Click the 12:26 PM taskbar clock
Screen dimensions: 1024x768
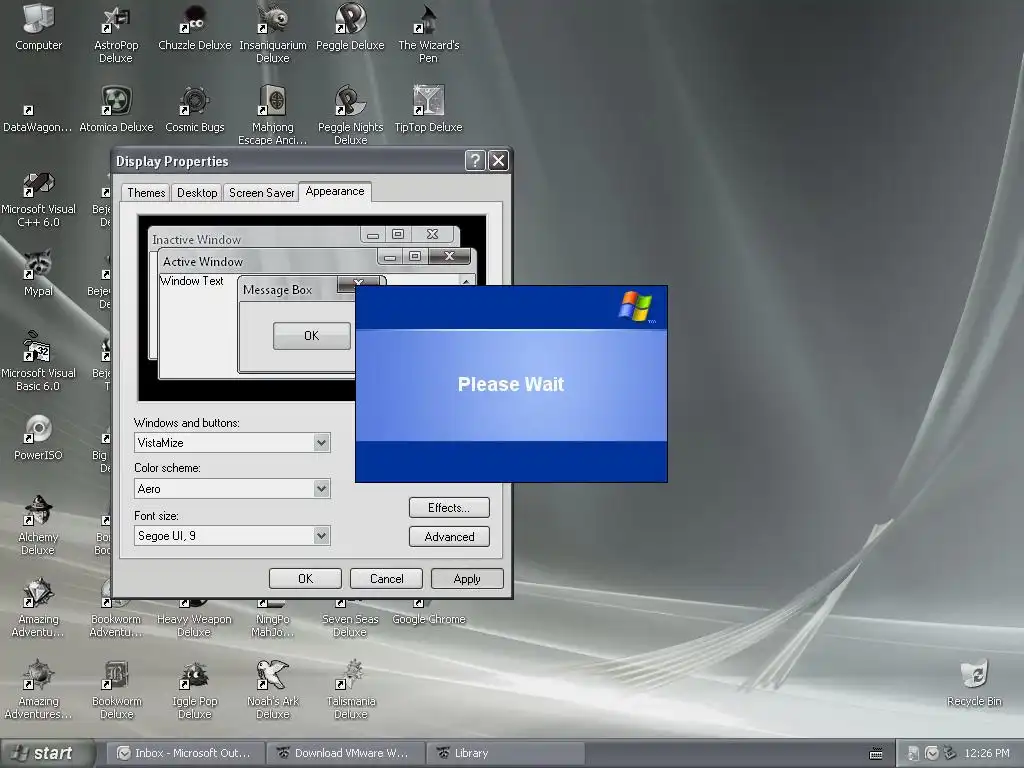(987, 754)
